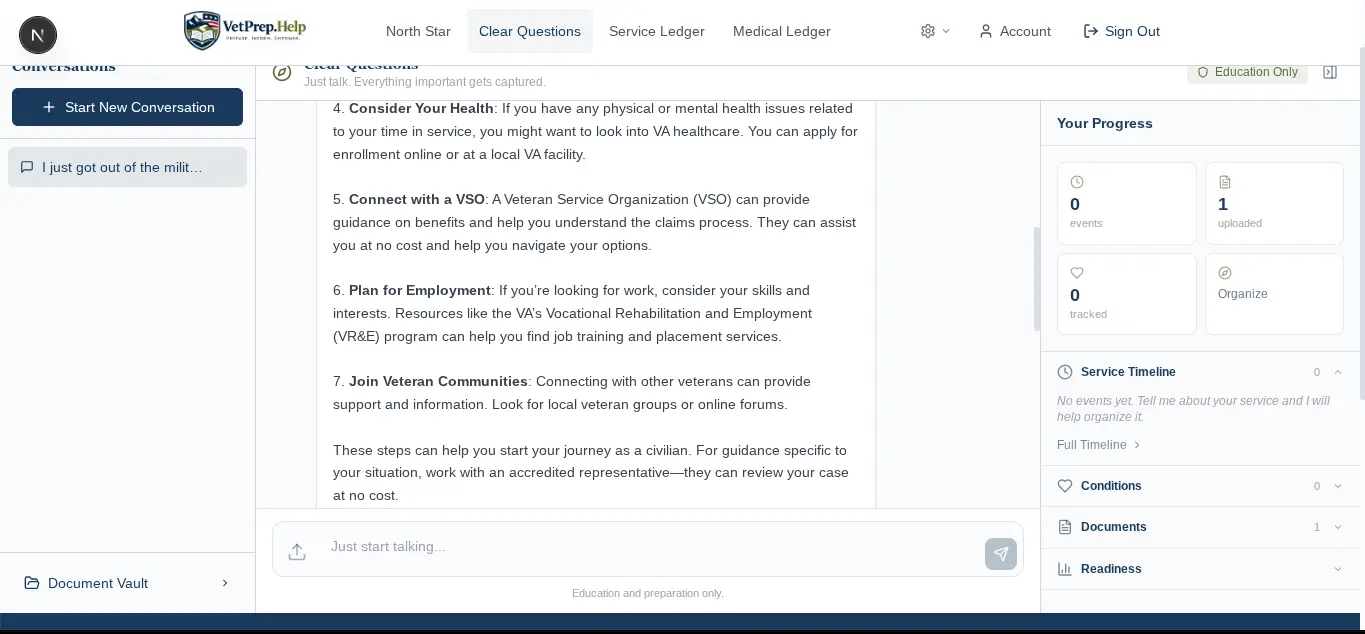
Task: Click the bold 'Connect with a VSO' text
Action: (x=417, y=199)
